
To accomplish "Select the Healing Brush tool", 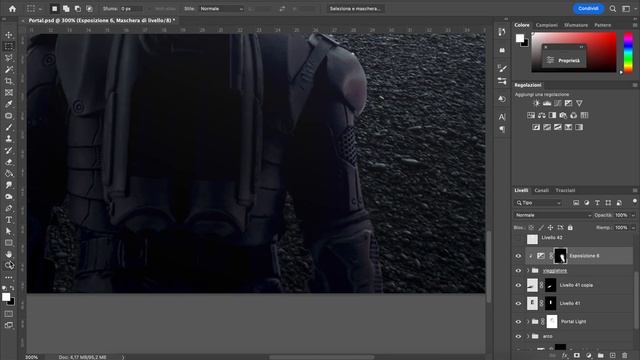I will tap(9, 116).
